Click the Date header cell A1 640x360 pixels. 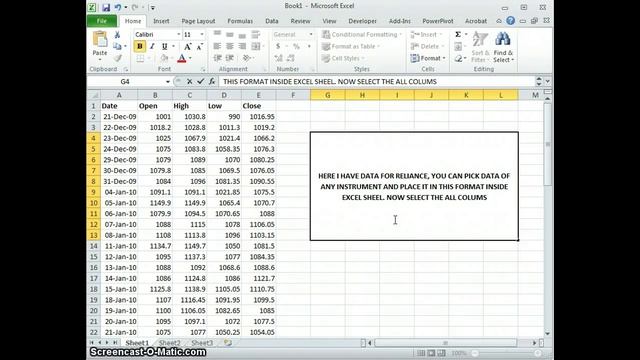119,106
